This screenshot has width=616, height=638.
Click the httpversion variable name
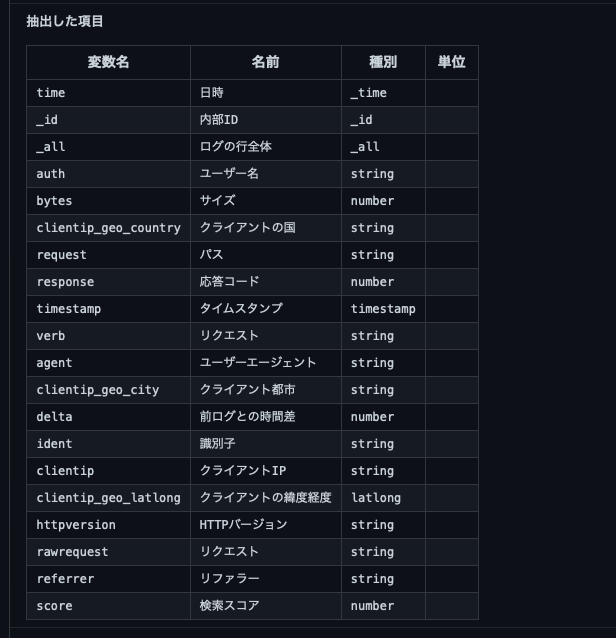pyautogui.click(x=76, y=525)
